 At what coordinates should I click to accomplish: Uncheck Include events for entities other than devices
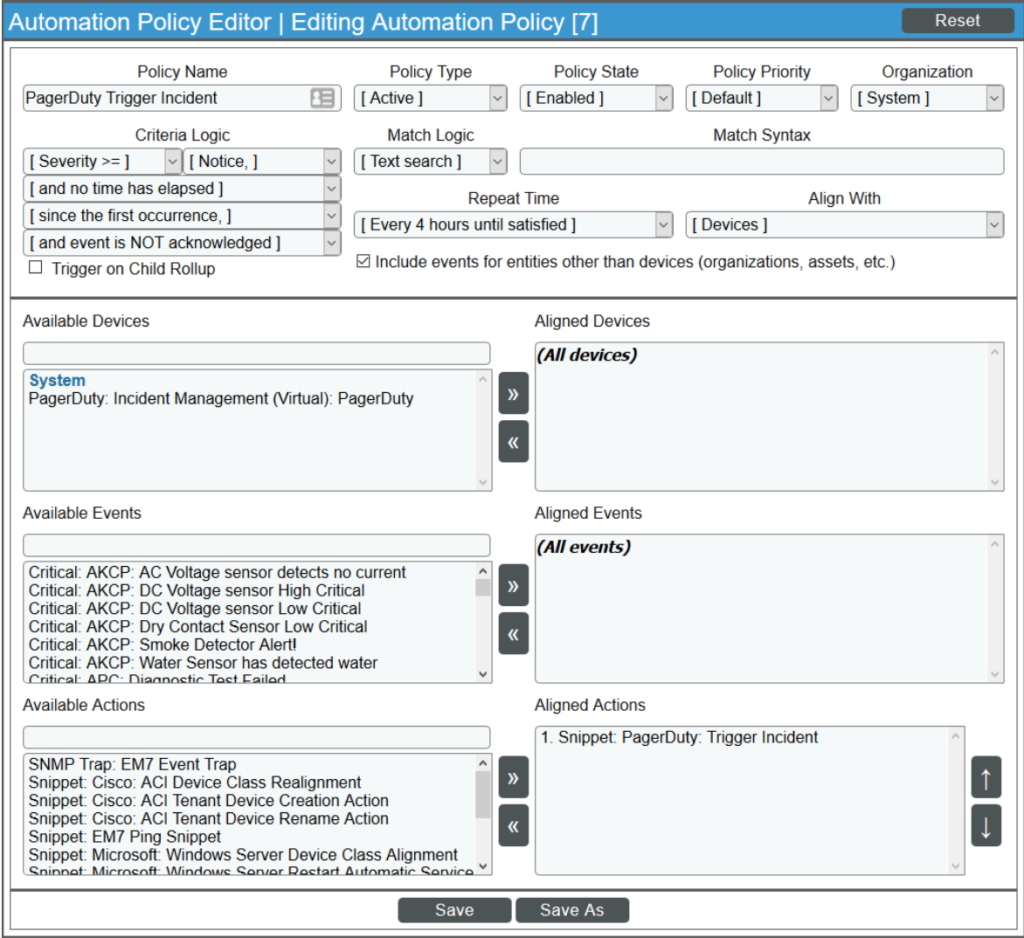click(x=364, y=262)
